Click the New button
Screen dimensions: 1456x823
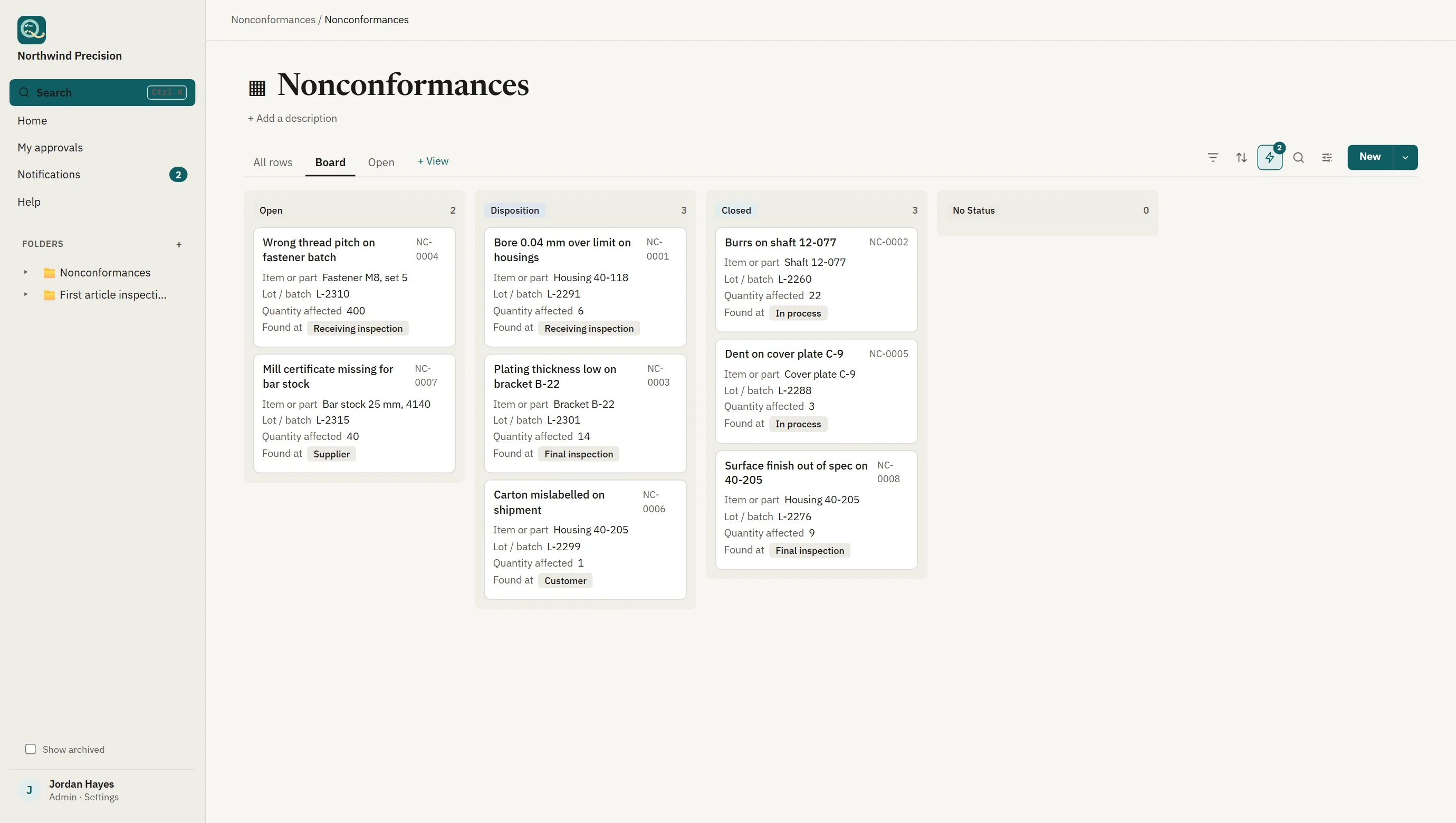pos(1370,157)
